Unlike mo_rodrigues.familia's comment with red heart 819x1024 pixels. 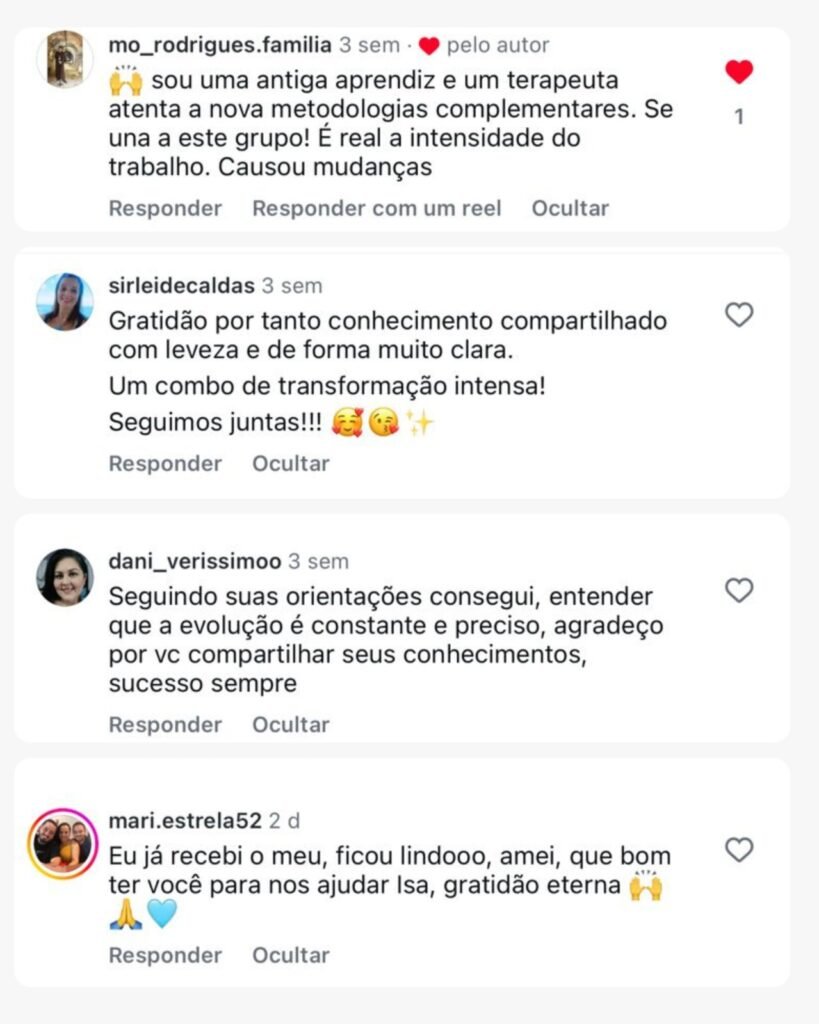coord(739,72)
